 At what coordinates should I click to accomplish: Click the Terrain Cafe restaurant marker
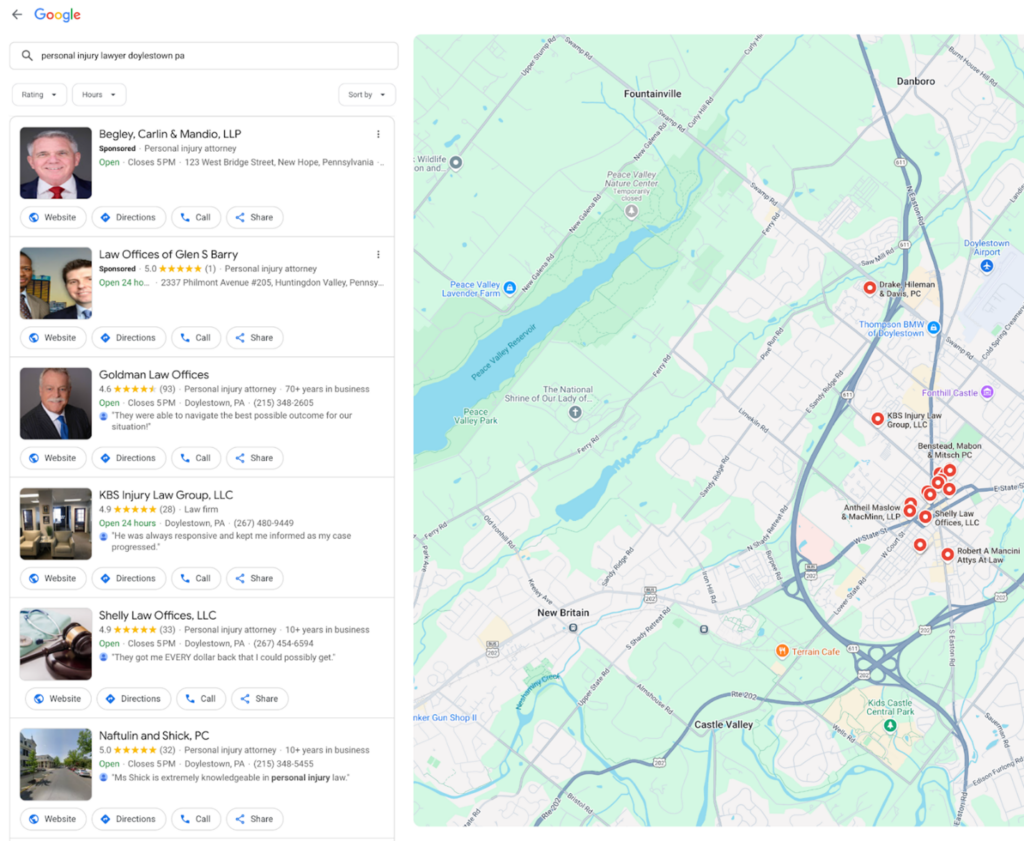[782, 651]
